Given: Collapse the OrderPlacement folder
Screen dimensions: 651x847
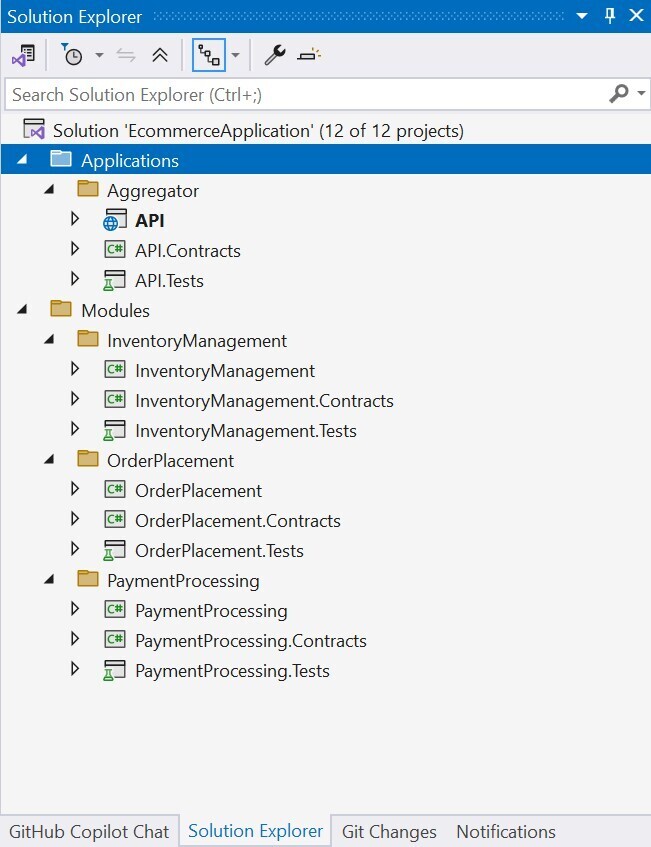Looking at the screenshot, I should coord(49,460).
